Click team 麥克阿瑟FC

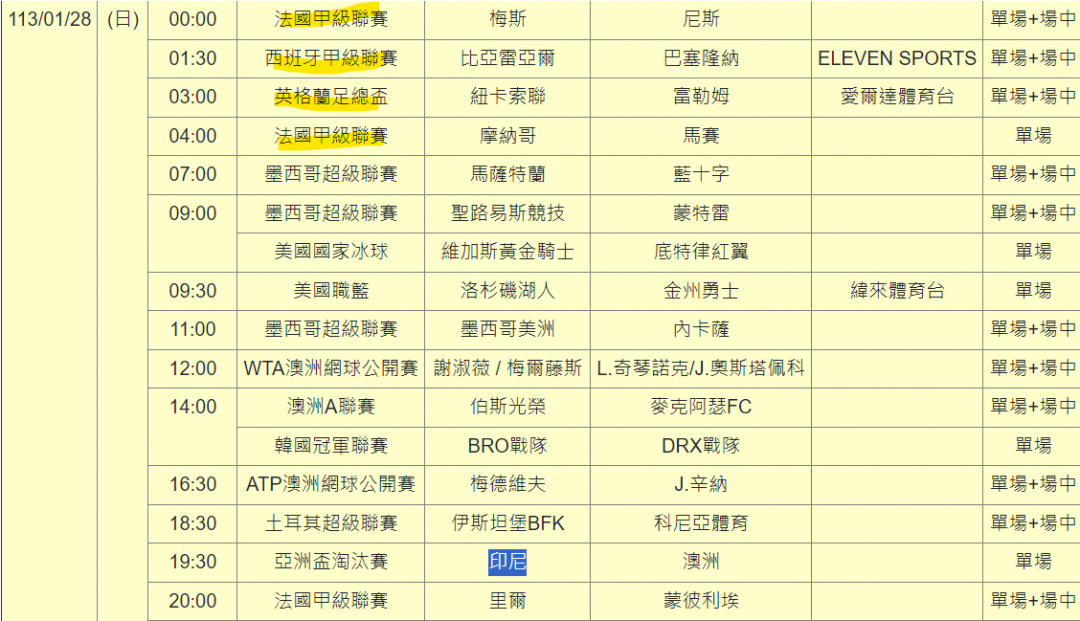click(x=700, y=407)
